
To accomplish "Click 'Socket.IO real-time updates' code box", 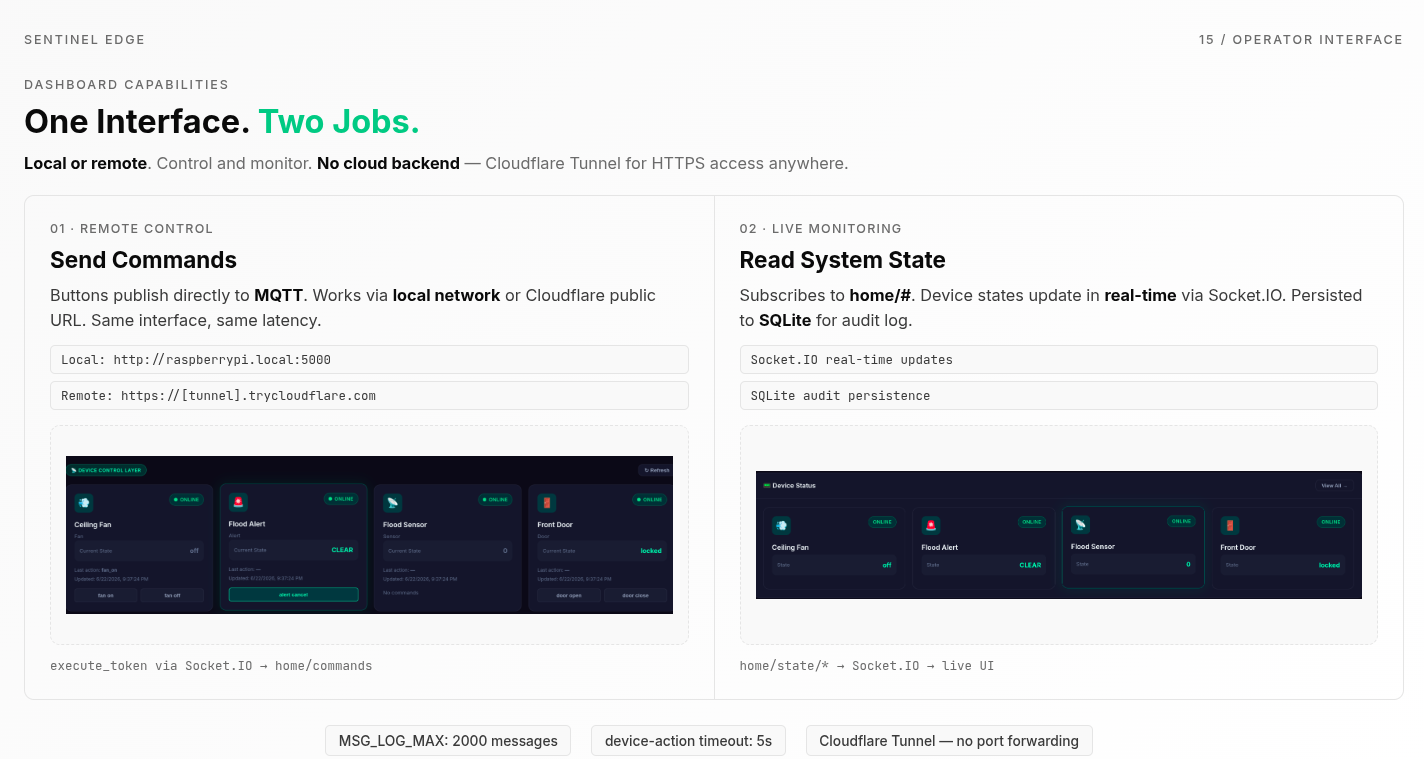I will [x=1058, y=360].
